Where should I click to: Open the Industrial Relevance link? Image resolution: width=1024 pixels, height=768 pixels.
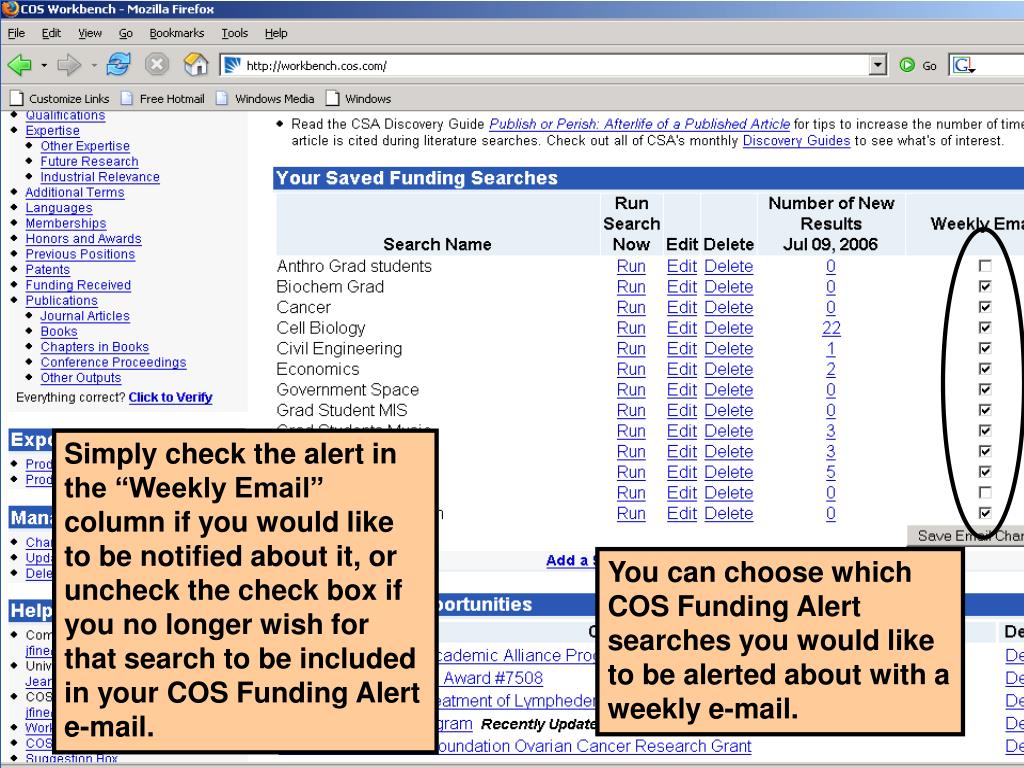click(100, 177)
